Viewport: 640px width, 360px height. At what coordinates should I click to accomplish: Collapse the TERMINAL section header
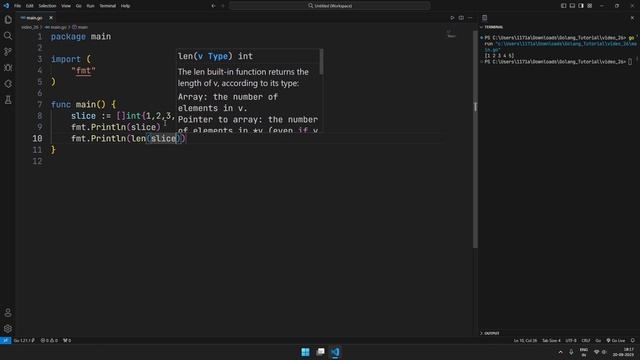492,27
